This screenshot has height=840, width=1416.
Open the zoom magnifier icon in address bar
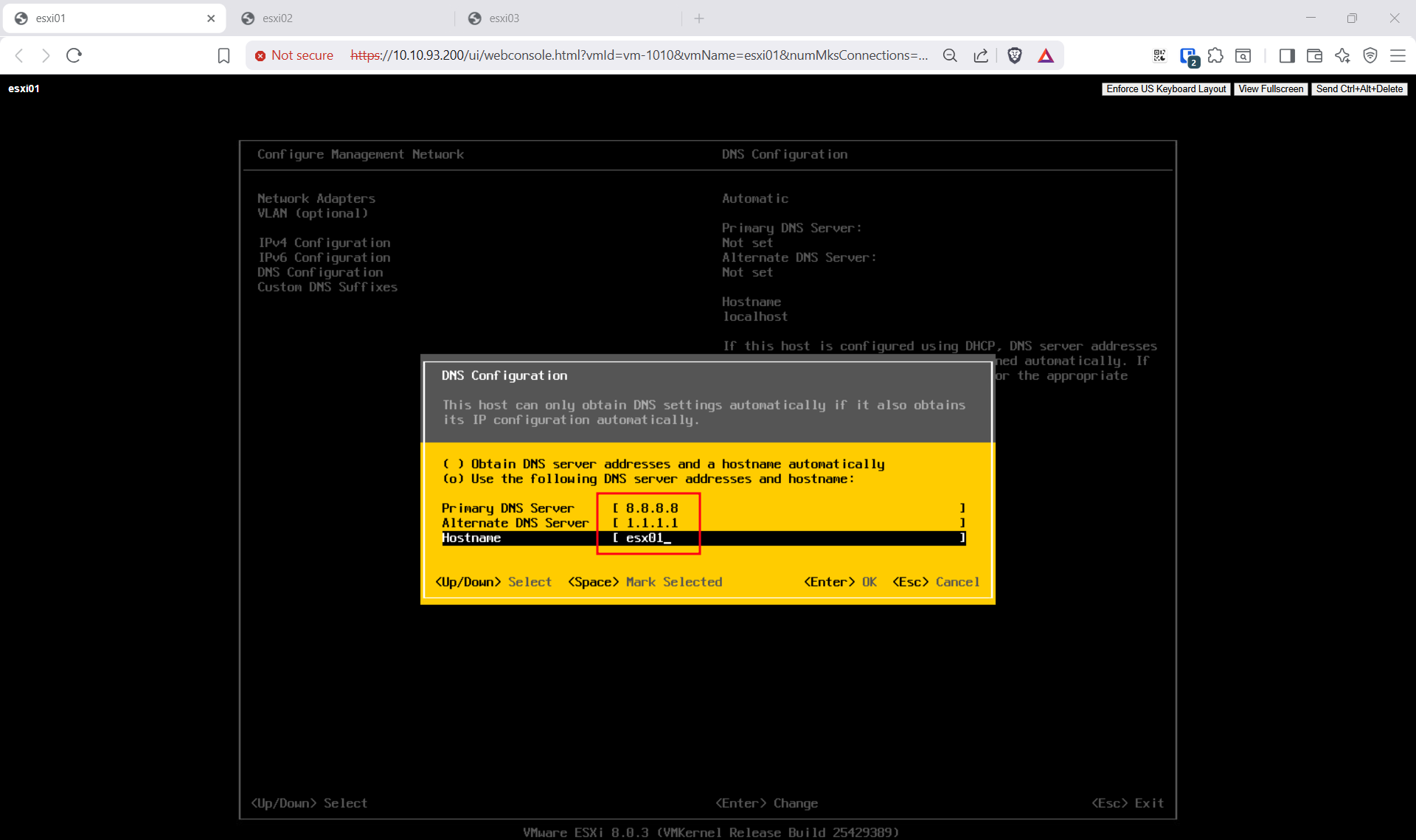pos(950,55)
